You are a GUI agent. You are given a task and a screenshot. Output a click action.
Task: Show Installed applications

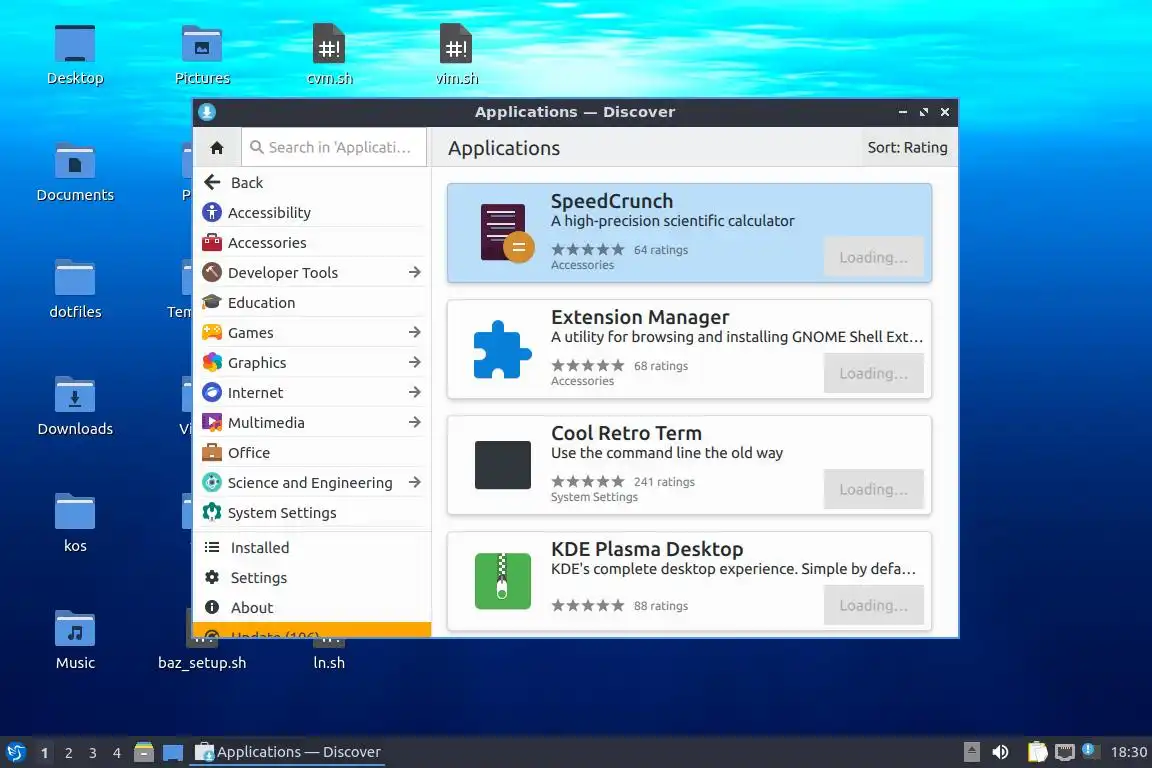(312, 548)
